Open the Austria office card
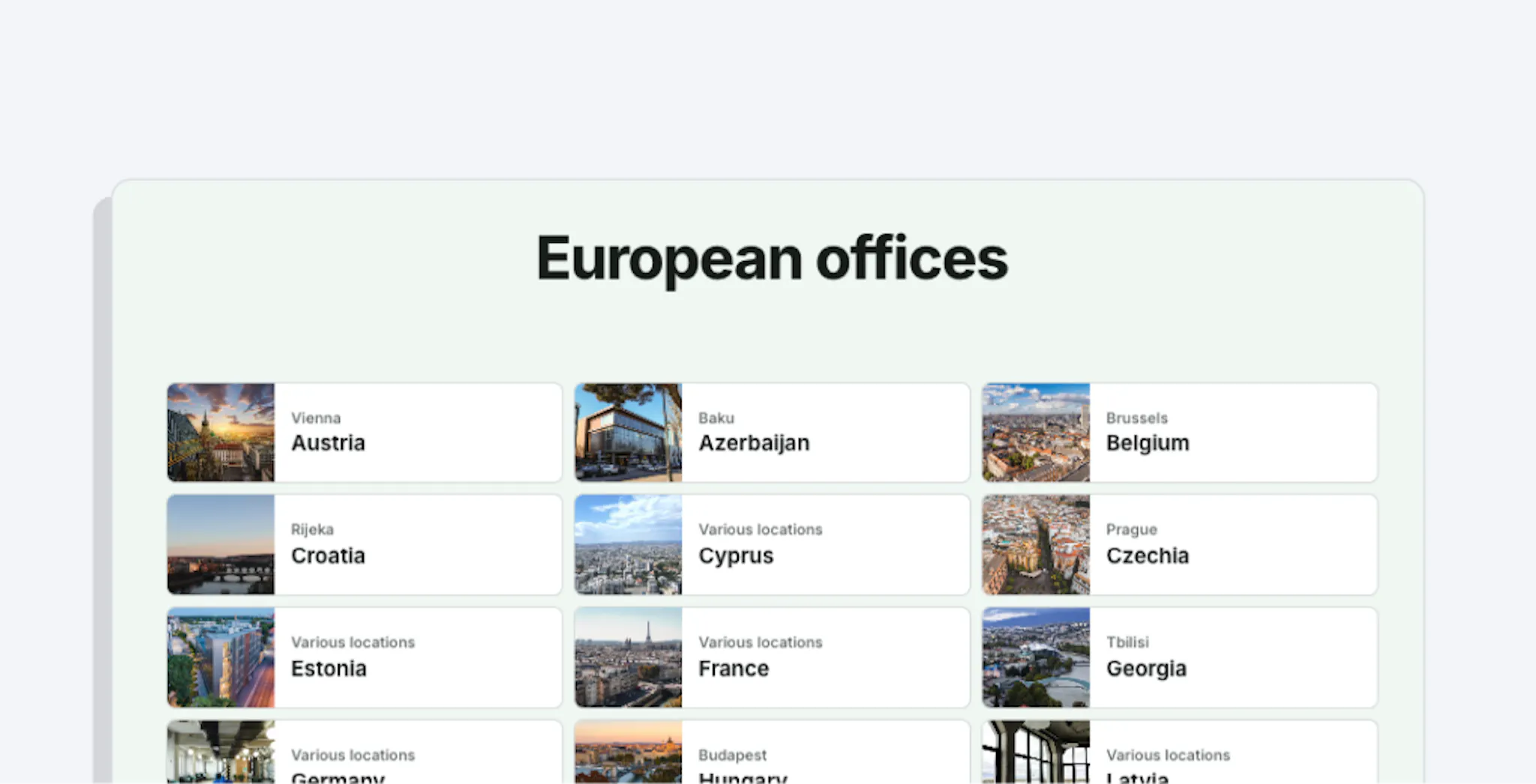Viewport: 1536px width, 784px height. 364,432
